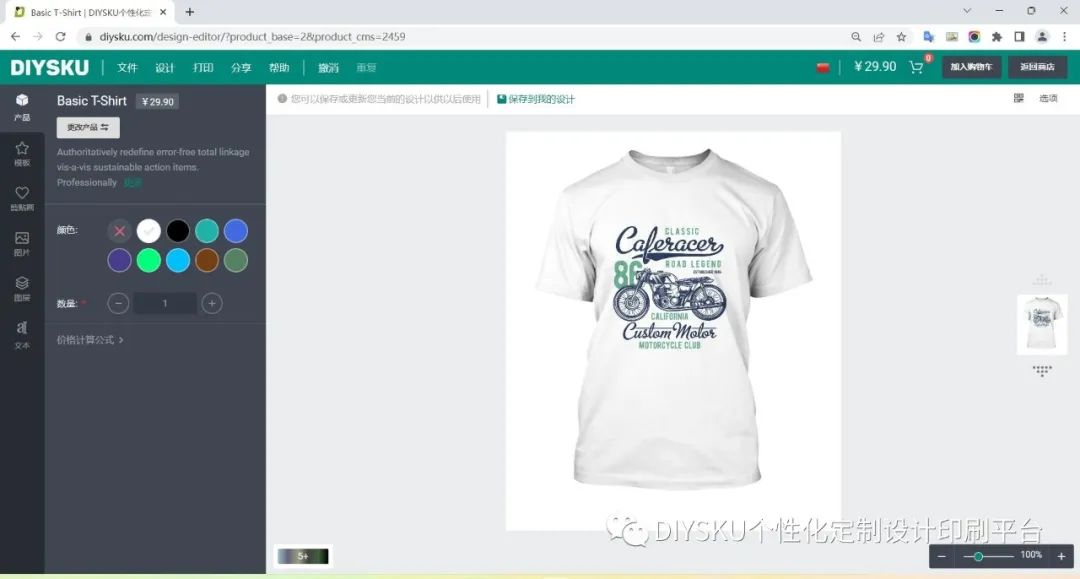The width and height of the screenshot is (1080, 579).
Task: Select the green color swatch
Action: [x=148, y=260]
